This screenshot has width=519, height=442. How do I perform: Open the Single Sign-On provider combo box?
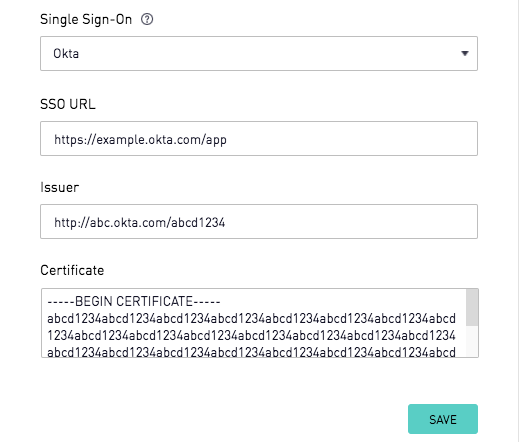(x=259, y=53)
